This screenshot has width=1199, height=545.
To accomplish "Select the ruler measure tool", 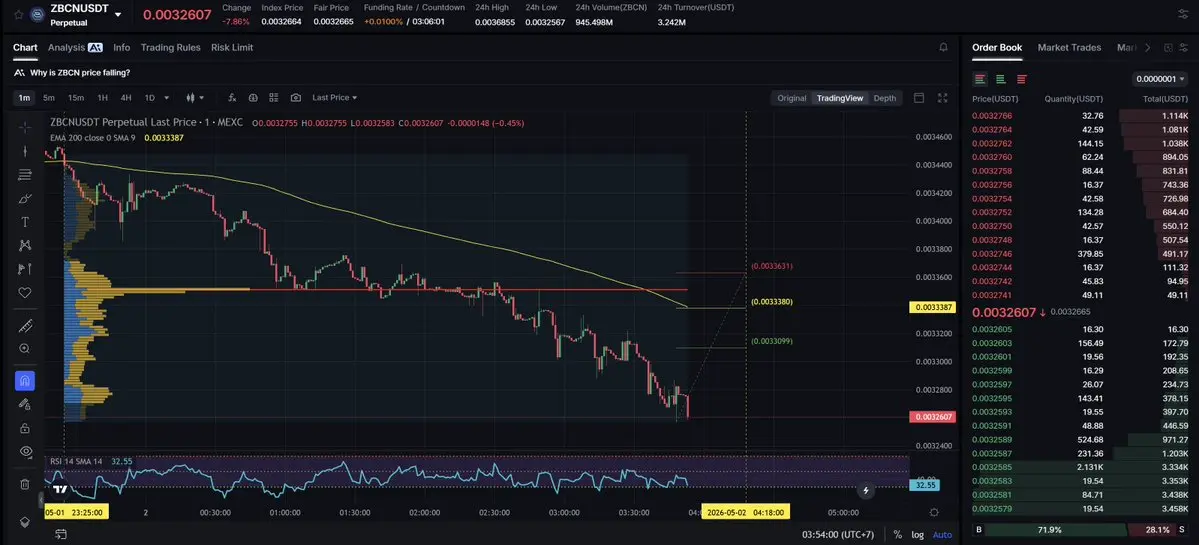I will click(x=24, y=326).
